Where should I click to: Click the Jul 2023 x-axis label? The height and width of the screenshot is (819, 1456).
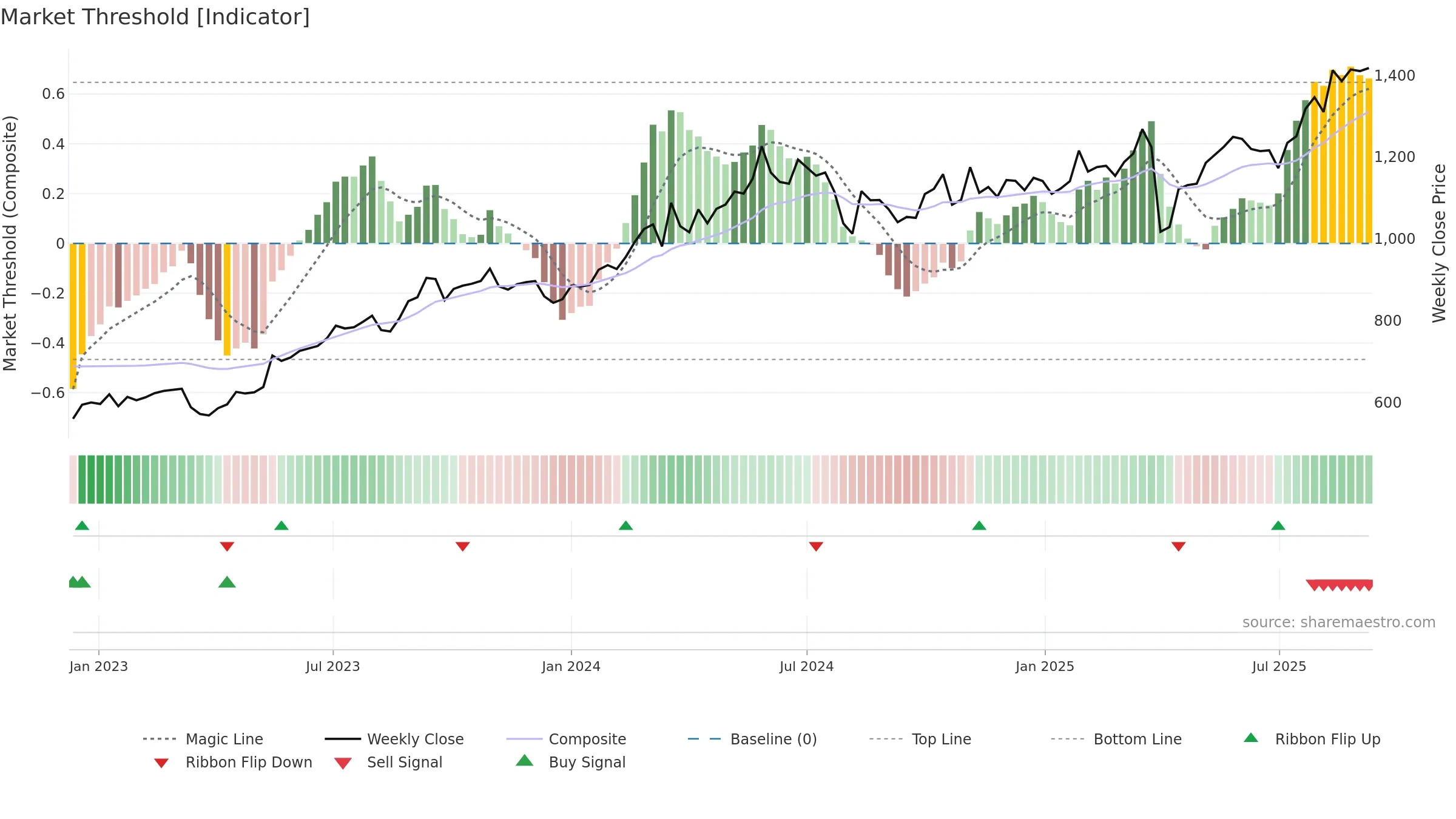(333, 666)
